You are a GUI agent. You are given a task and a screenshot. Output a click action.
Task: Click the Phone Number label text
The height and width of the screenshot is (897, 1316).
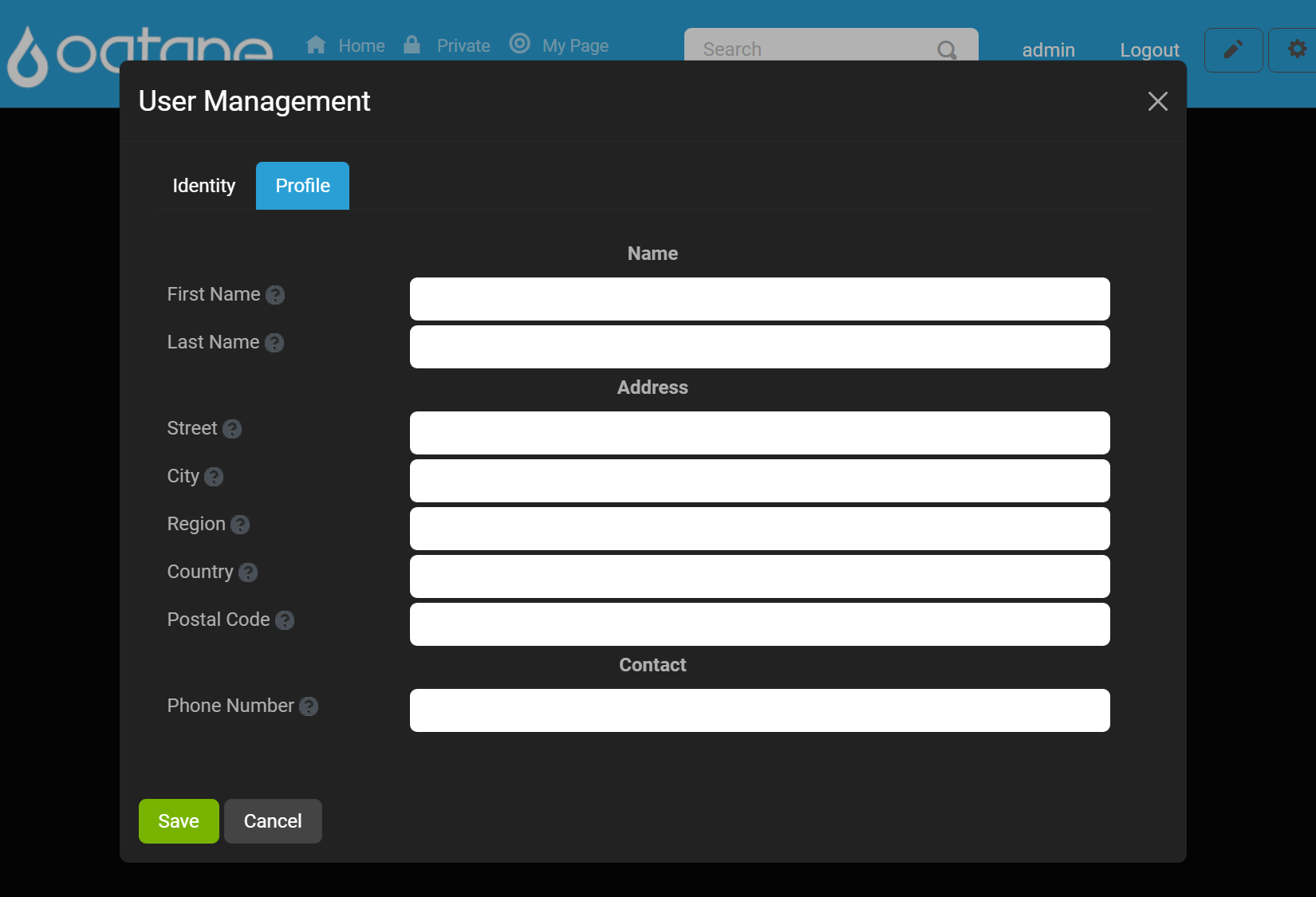click(230, 706)
